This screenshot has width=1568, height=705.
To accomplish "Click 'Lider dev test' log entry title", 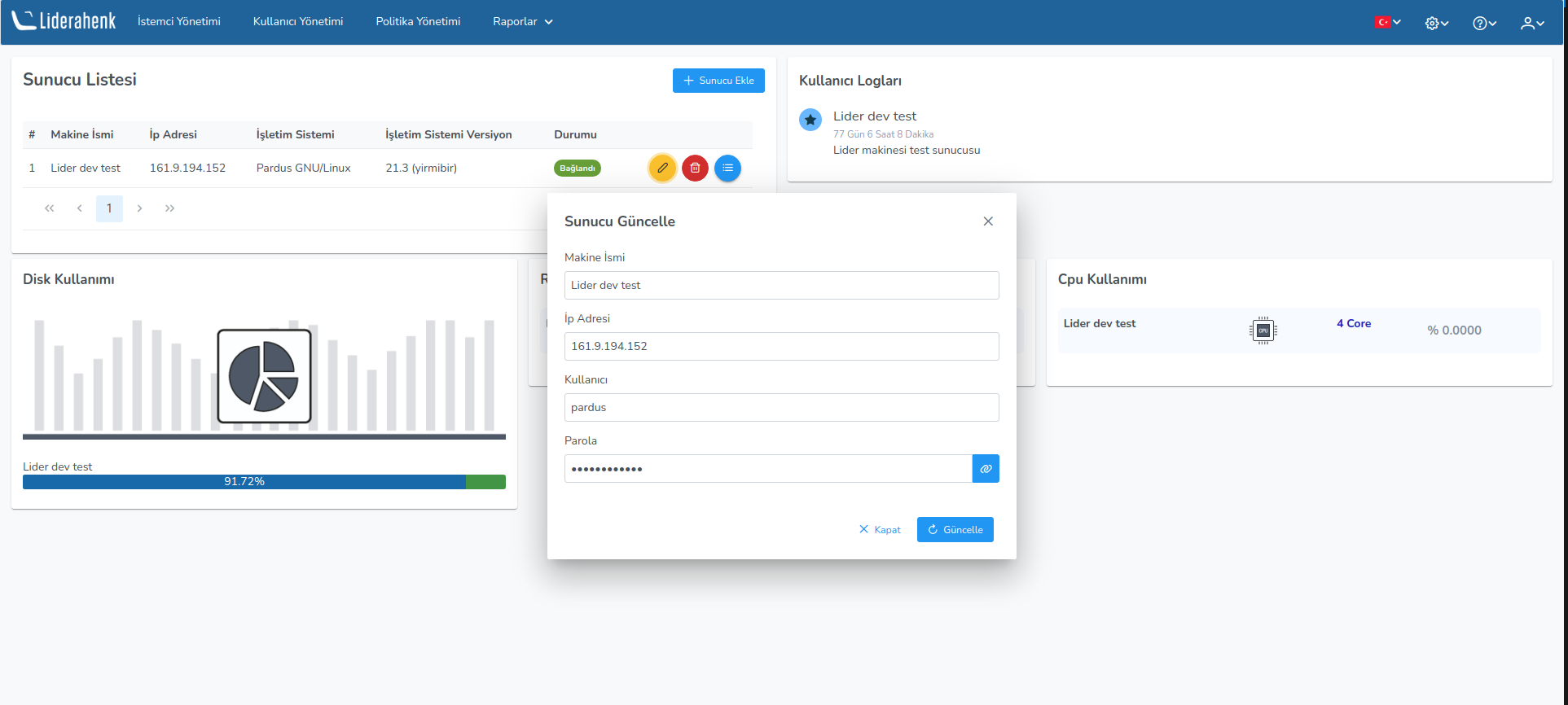I will click(875, 116).
